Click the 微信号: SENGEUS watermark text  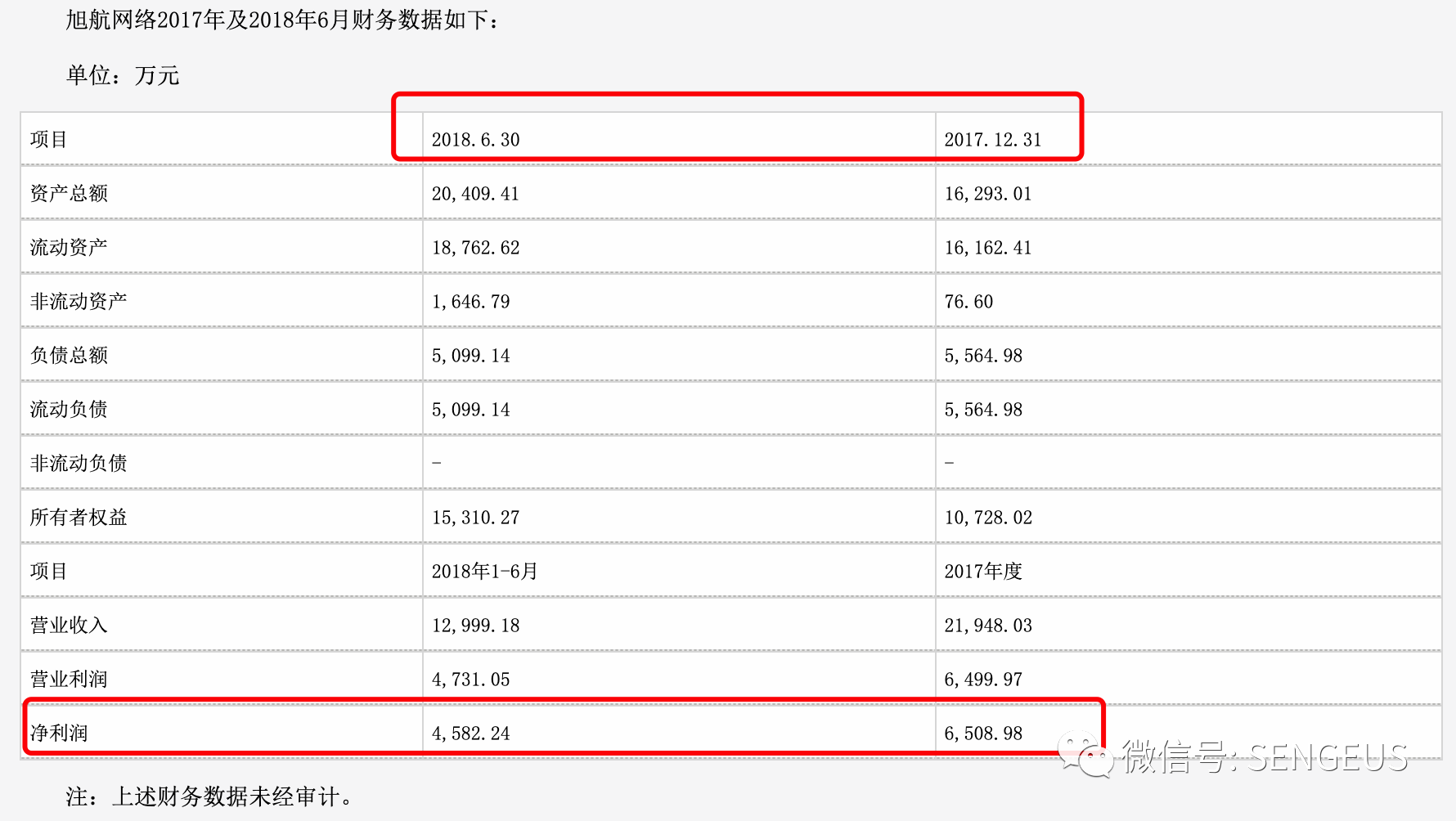point(1265,757)
